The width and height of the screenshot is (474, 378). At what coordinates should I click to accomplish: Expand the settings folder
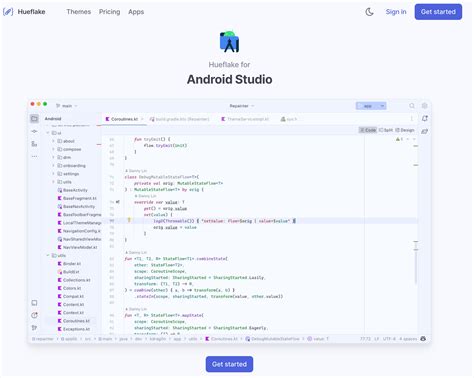(53, 174)
